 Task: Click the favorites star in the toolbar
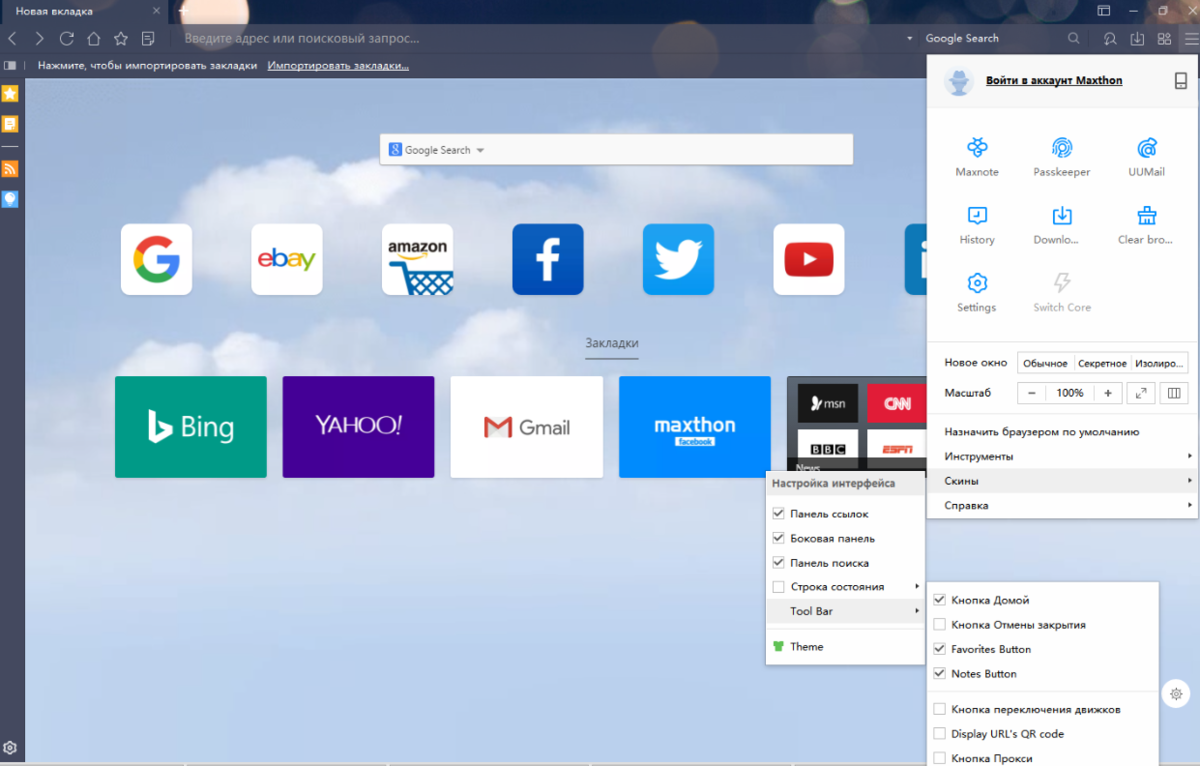(x=121, y=39)
